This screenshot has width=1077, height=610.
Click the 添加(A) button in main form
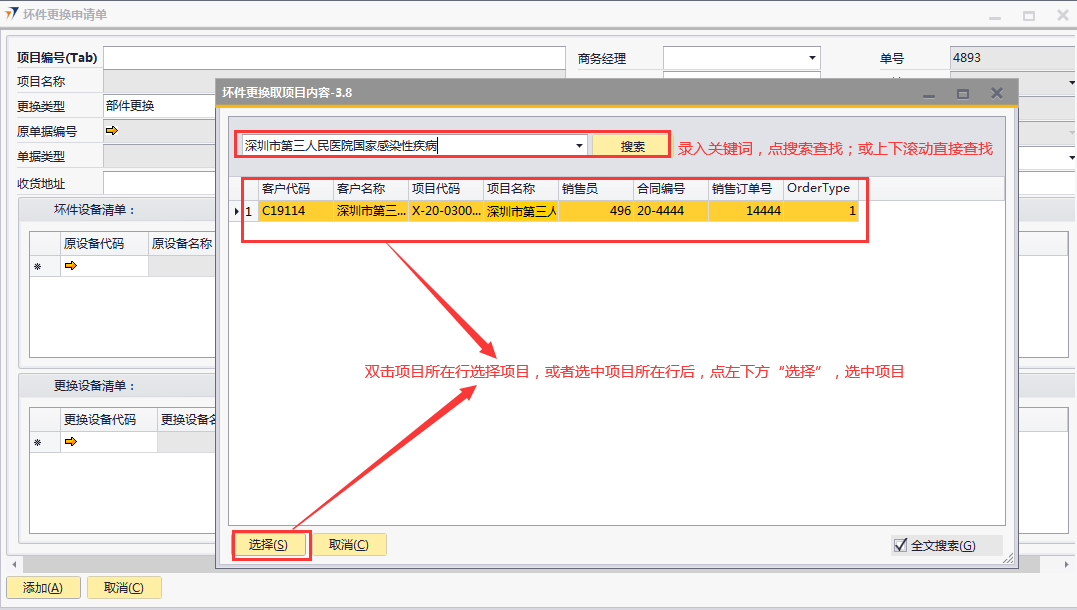[42, 588]
